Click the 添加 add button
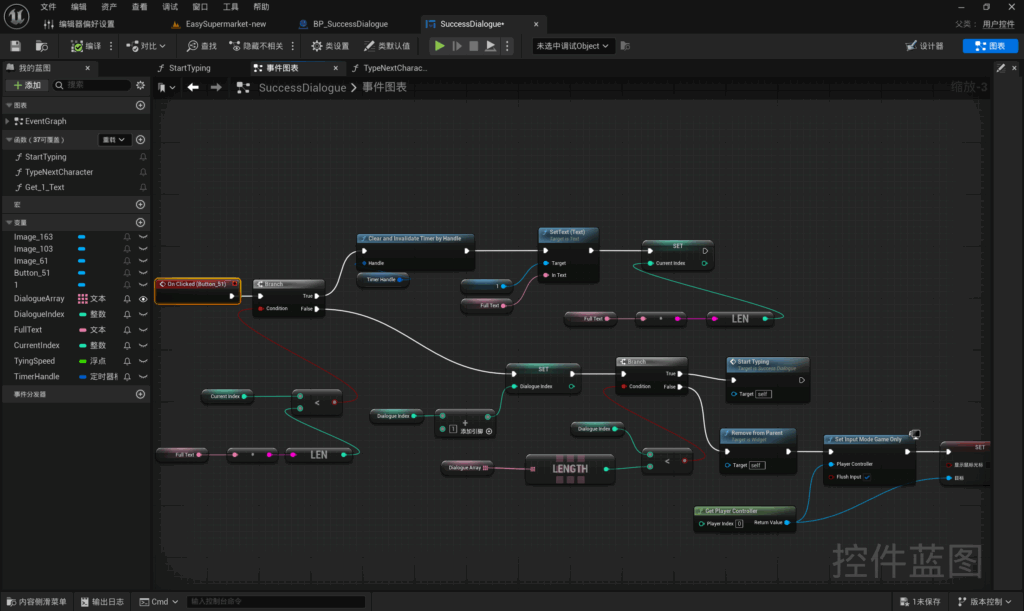Screen dimensions: 1024x611 (x=27, y=85)
